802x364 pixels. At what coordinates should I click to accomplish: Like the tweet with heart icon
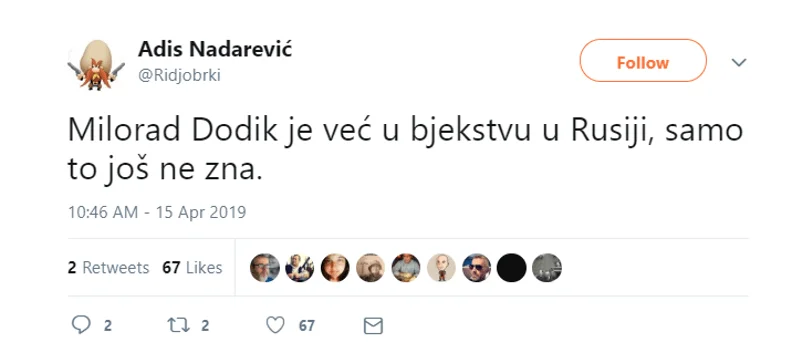(275, 325)
